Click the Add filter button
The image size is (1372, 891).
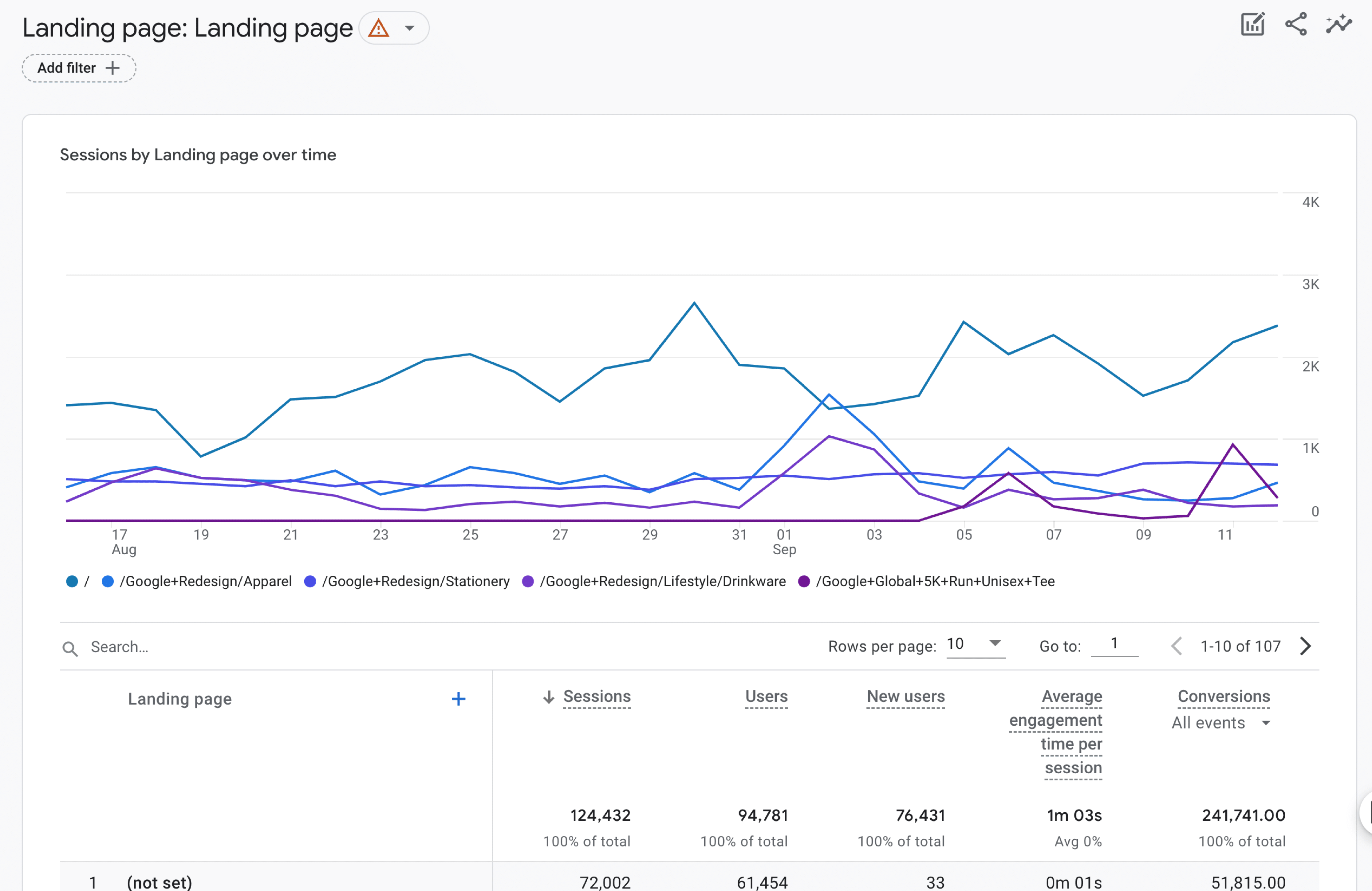coord(79,68)
